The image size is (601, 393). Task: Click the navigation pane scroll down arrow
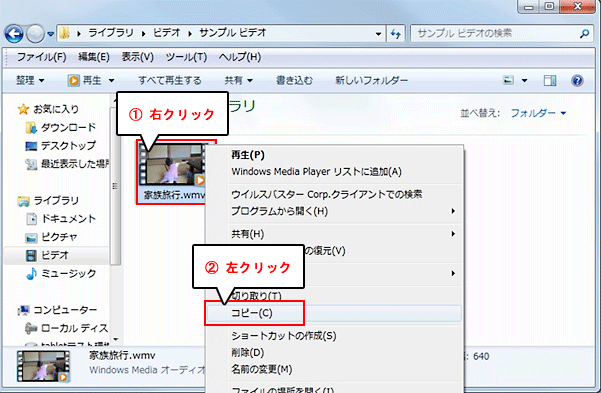coord(115,339)
